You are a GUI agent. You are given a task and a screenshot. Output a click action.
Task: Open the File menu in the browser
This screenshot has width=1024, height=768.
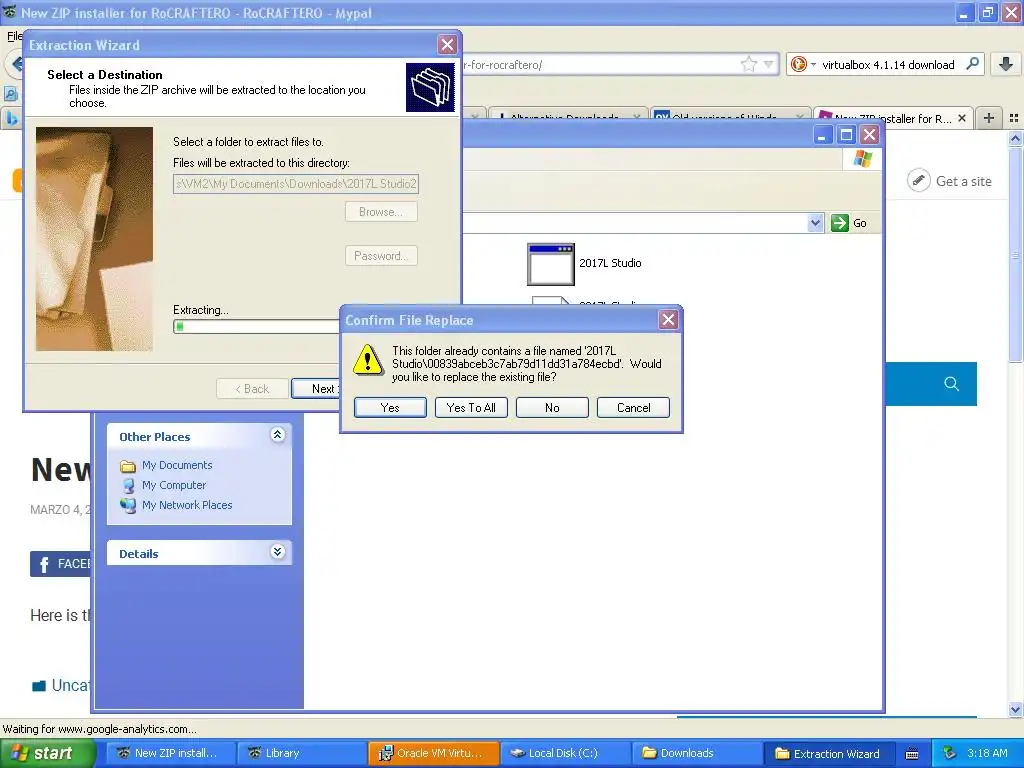[13, 36]
